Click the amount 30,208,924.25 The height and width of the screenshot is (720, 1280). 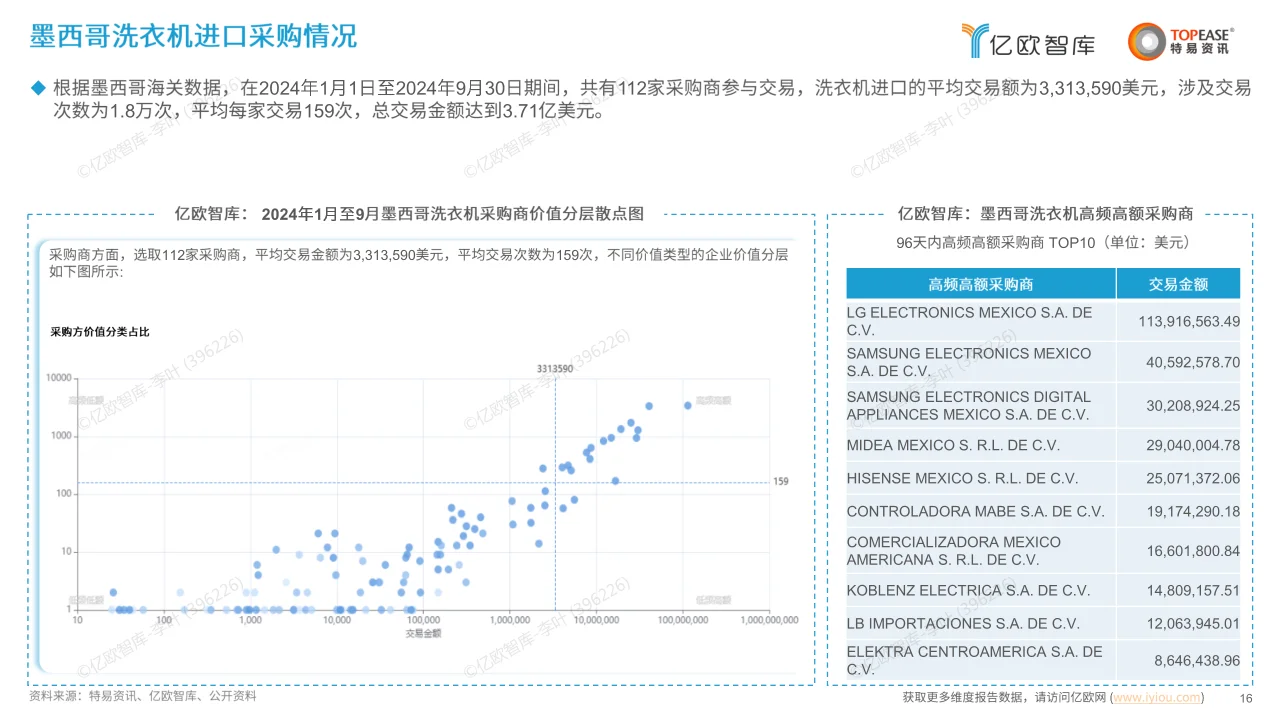[x=1193, y=405]
